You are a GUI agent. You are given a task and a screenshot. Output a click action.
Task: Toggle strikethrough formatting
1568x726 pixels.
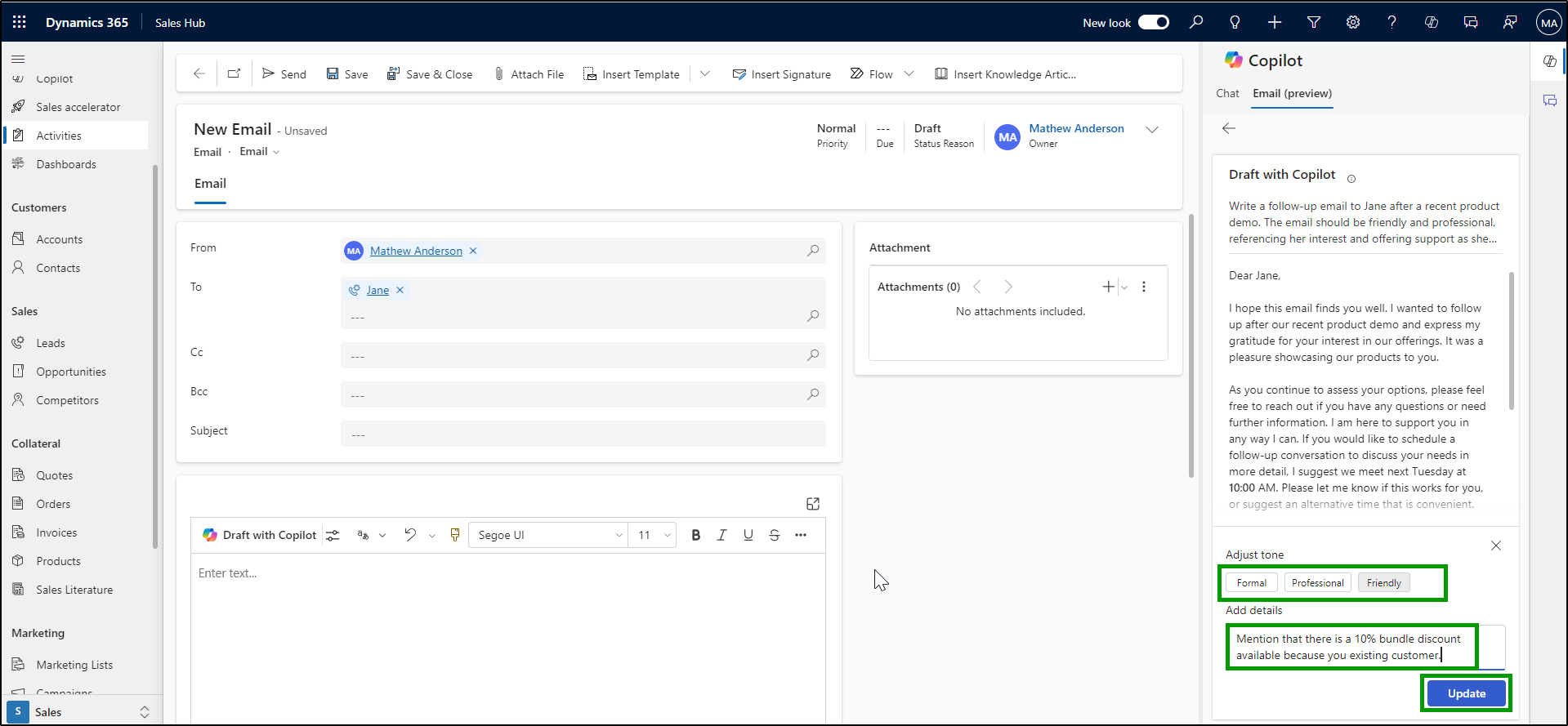tap(775, 535)
